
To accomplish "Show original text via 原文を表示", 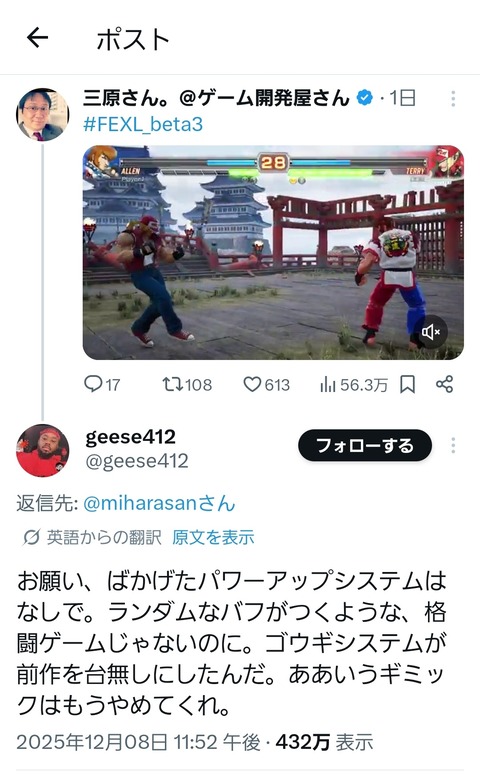I will [213, 537].
